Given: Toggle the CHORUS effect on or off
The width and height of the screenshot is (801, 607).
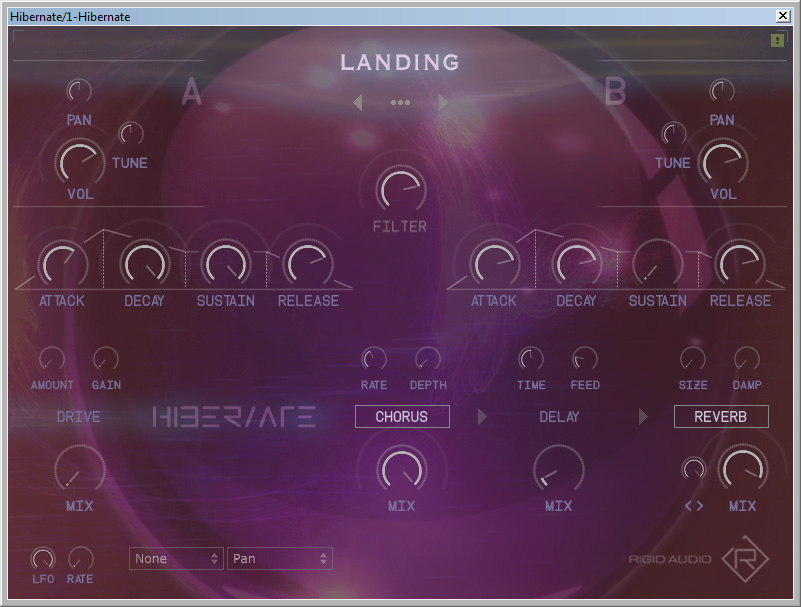Looking at the screenshot, I should point(402,417).
